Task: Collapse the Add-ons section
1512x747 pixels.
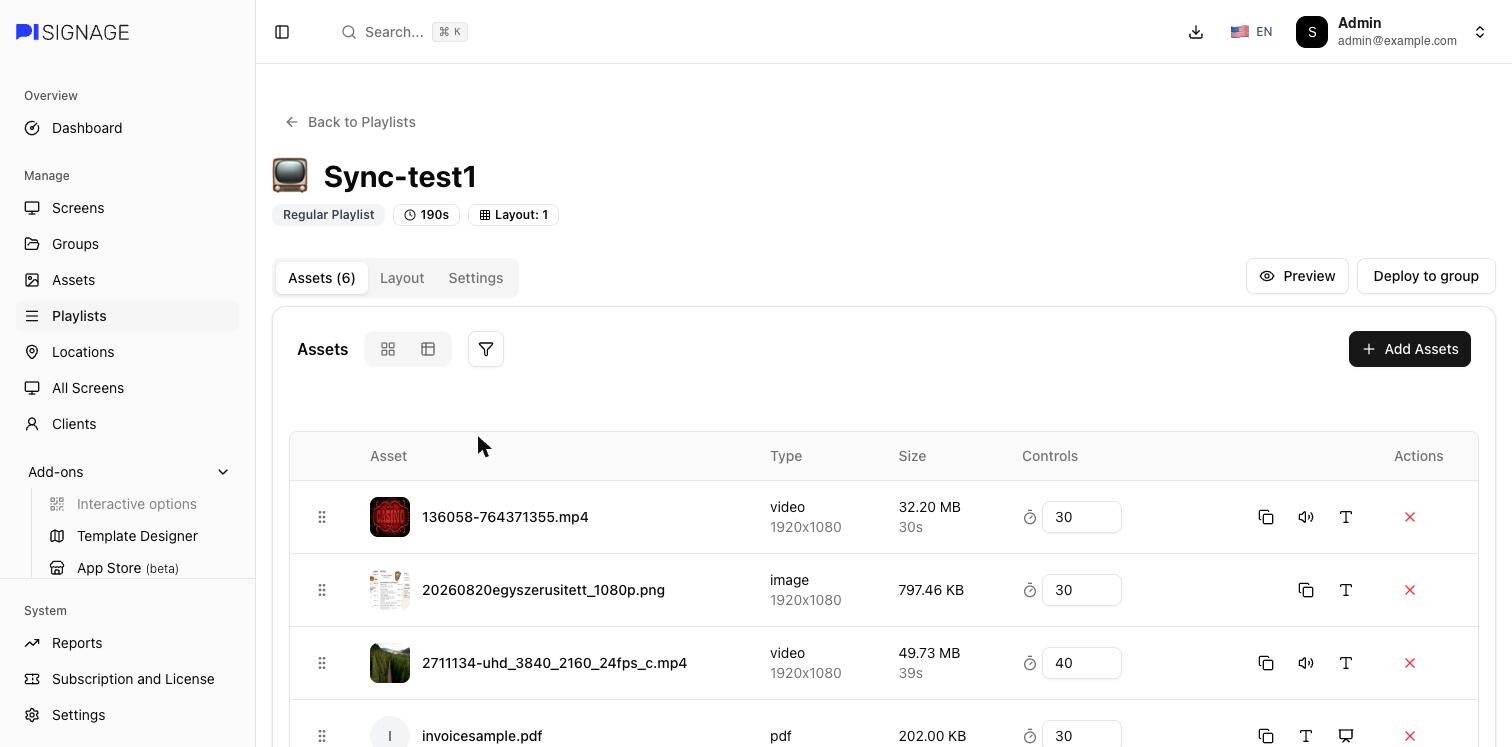Action: pyautogui.click(x=128, y=472)
